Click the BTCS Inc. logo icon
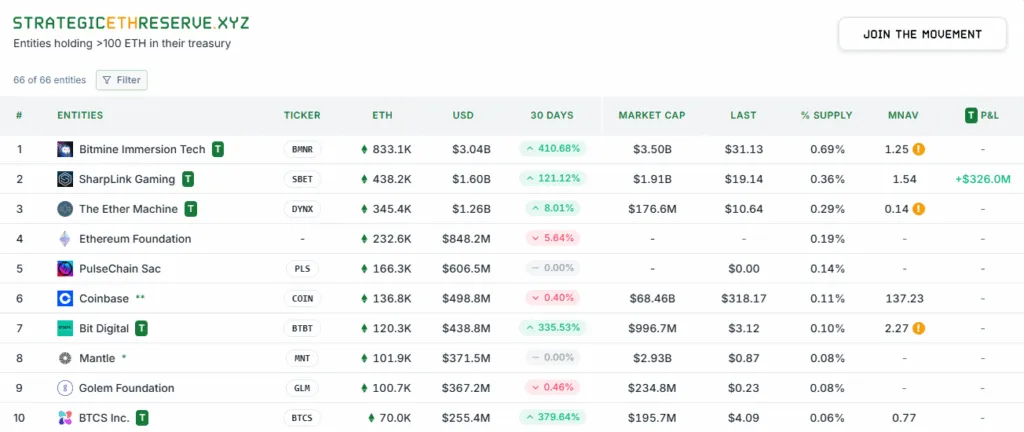1024x432 pixels. click(65, 418)
